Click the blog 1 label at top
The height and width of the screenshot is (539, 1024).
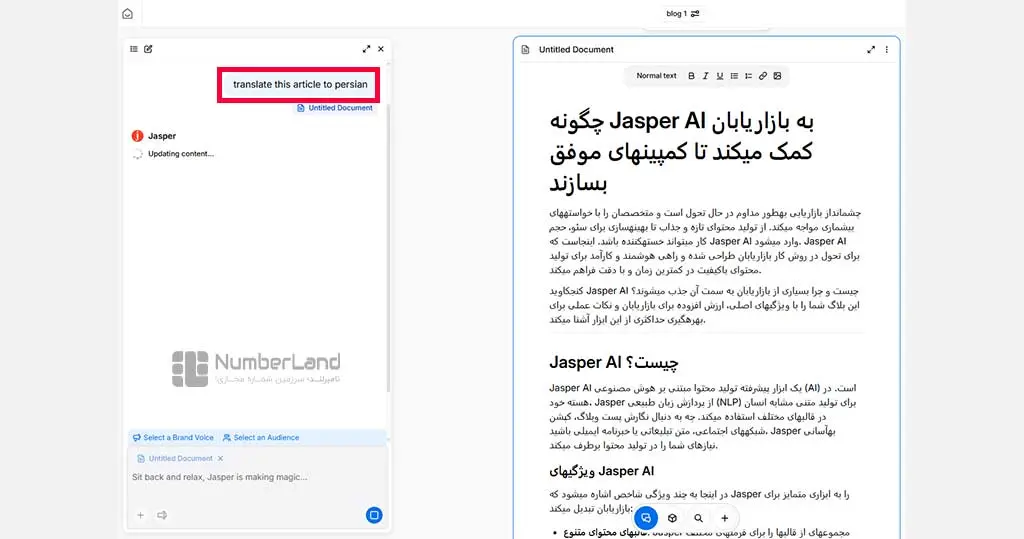677,14
